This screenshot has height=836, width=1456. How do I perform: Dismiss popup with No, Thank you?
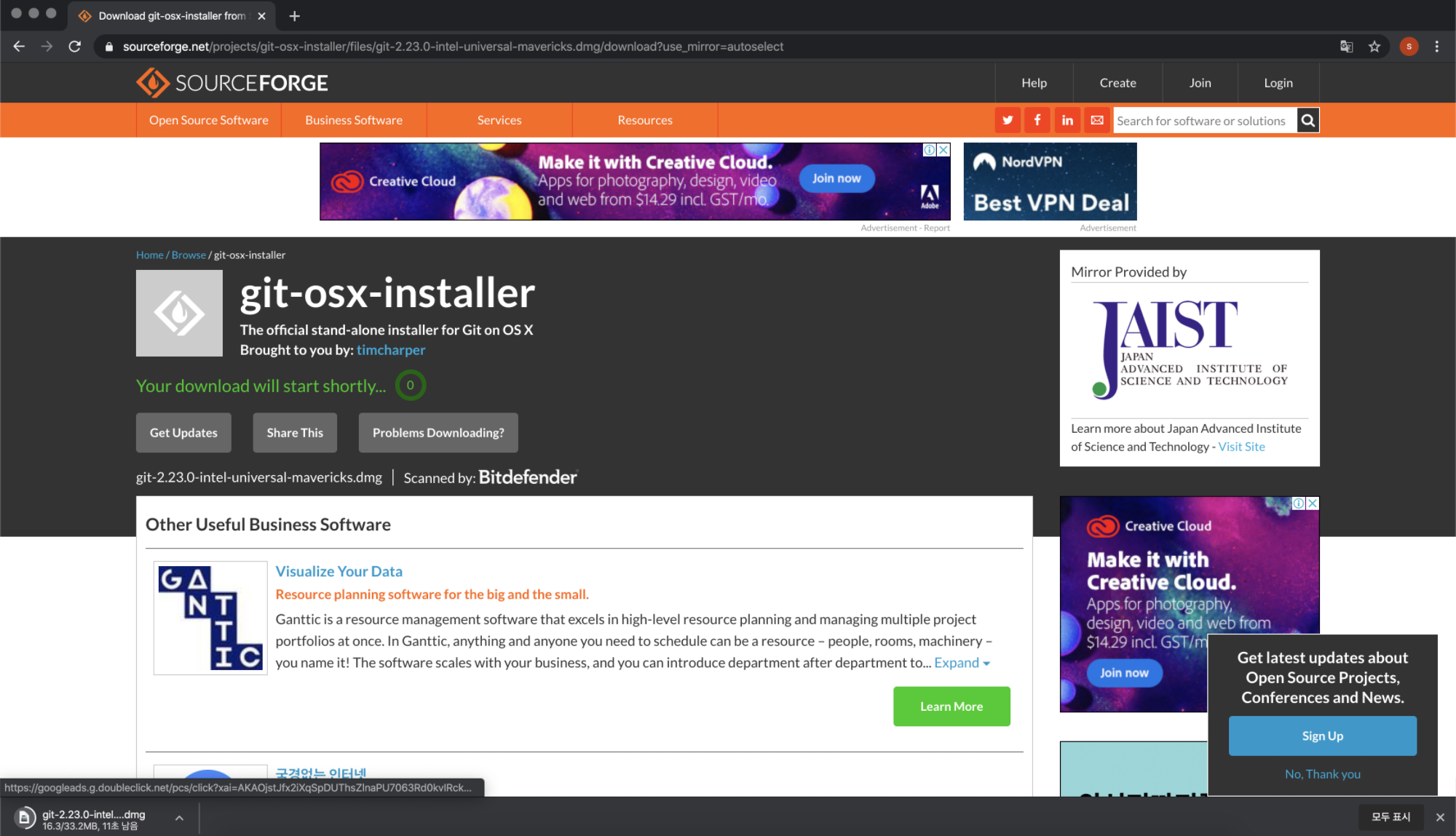pyautogui.click(x=1322, y=774)
